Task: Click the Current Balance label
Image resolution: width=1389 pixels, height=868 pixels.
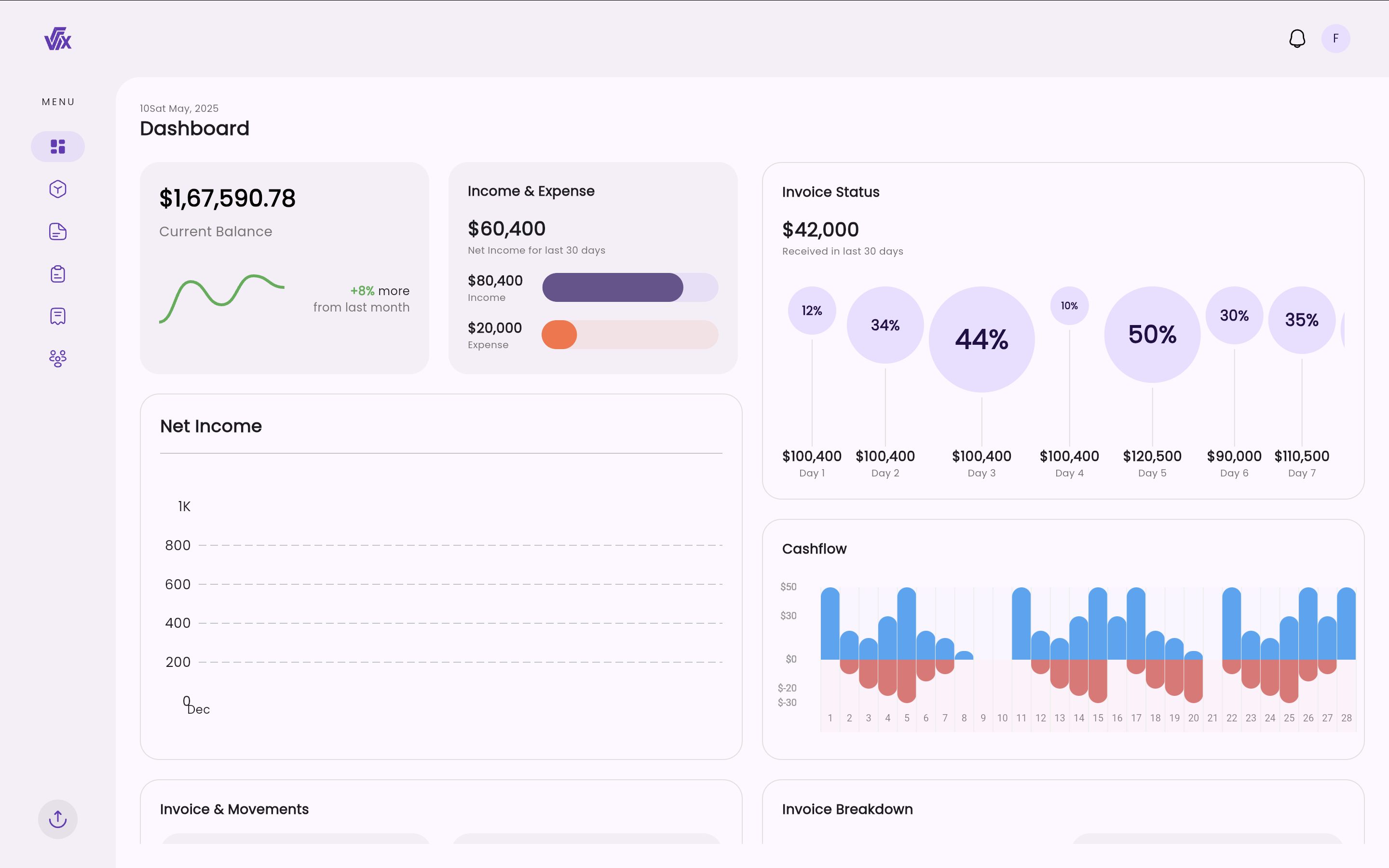Action: pyautogui.click(x=216, y=231)
